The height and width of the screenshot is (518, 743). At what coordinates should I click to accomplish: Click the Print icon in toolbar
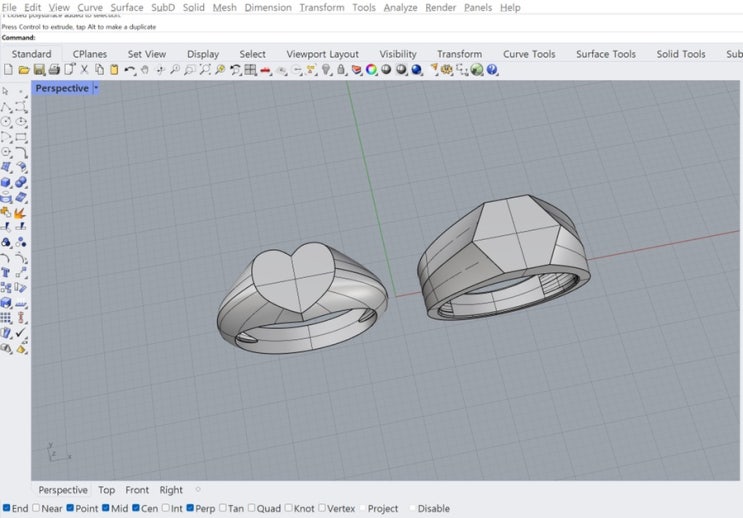point(54,70)
